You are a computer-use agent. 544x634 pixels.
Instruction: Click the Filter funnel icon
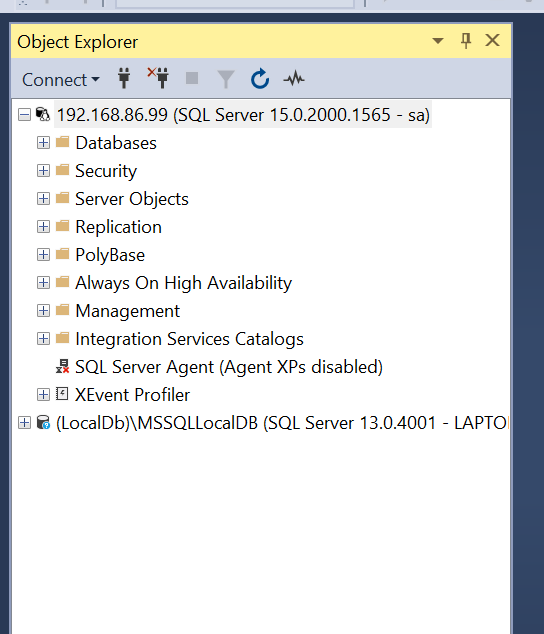point(226,79)
